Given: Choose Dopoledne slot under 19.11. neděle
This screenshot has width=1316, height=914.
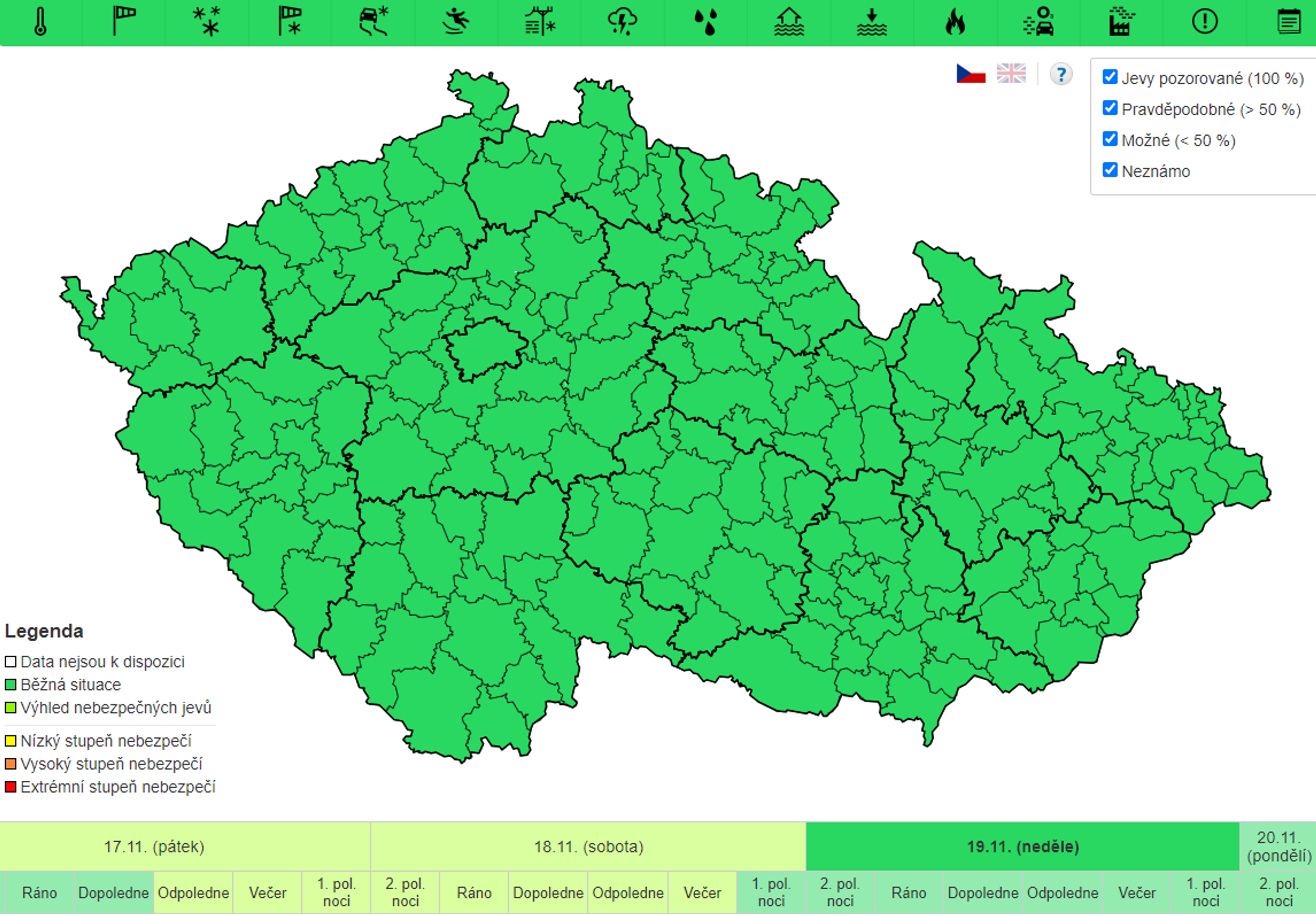Looking at the screenshot, I should pos(983,892).
